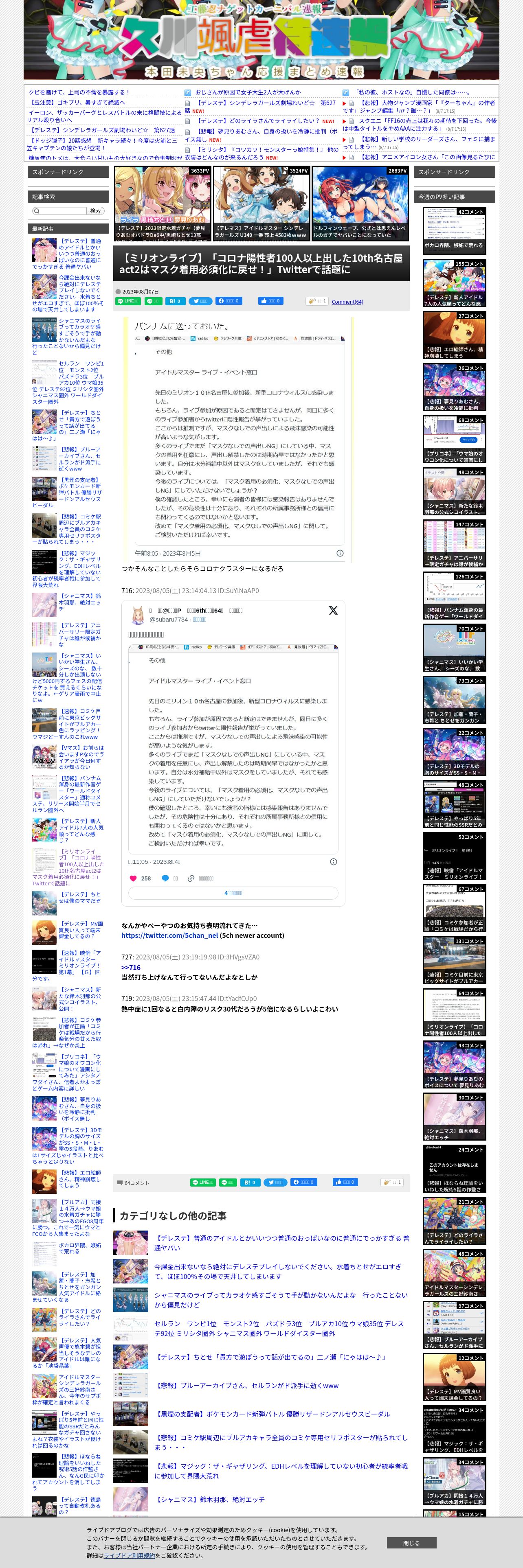Click the bottom Twitter tweet button

coord(275,1182)
